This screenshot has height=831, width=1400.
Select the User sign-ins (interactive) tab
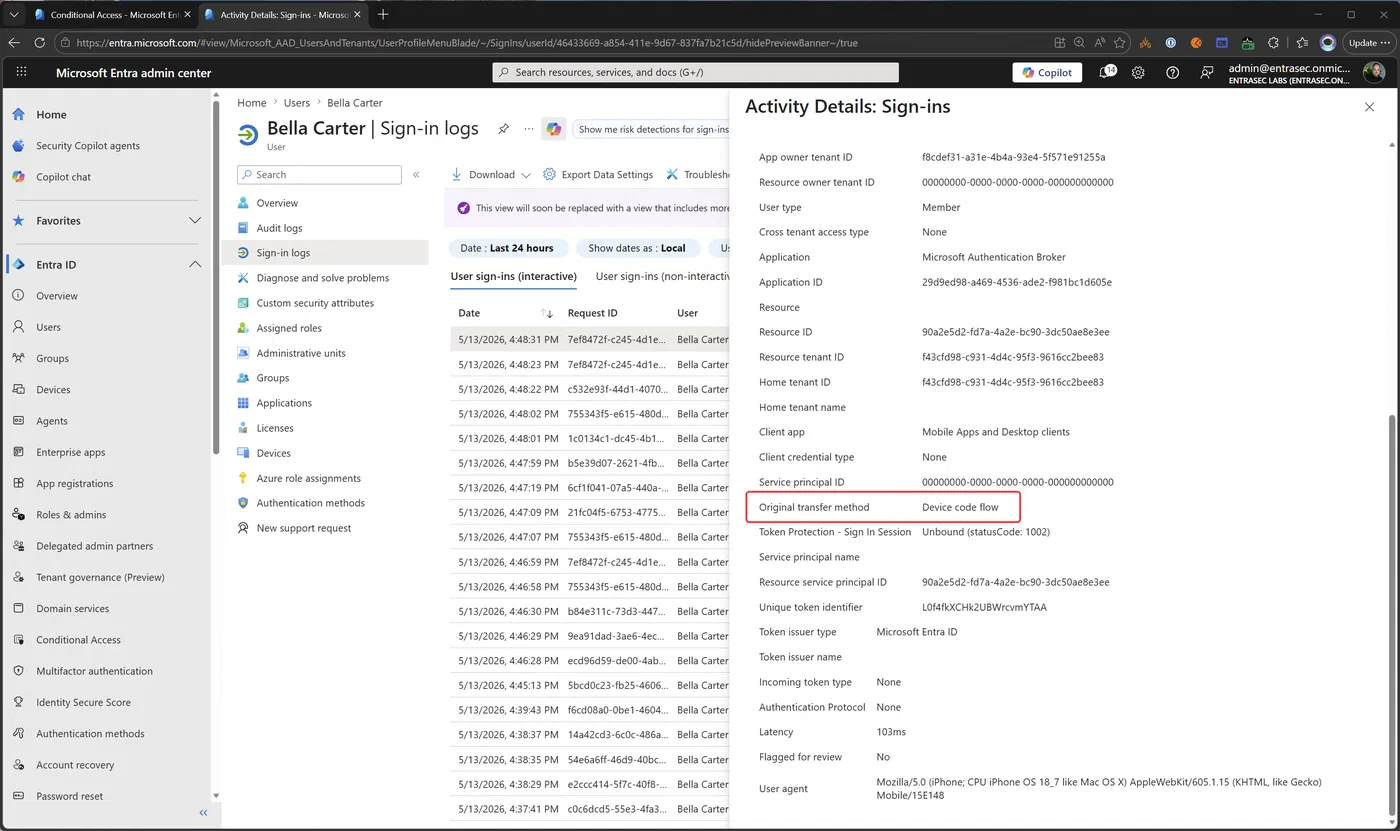click(x=513, y=276)
